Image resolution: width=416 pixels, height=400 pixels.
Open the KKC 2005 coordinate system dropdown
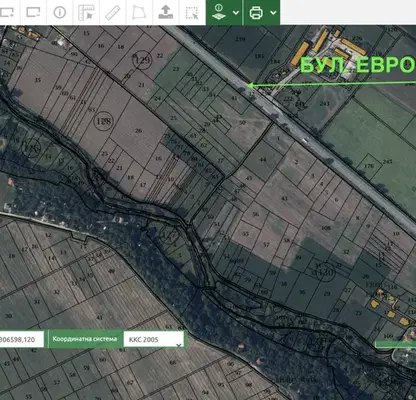click(154, 339)
